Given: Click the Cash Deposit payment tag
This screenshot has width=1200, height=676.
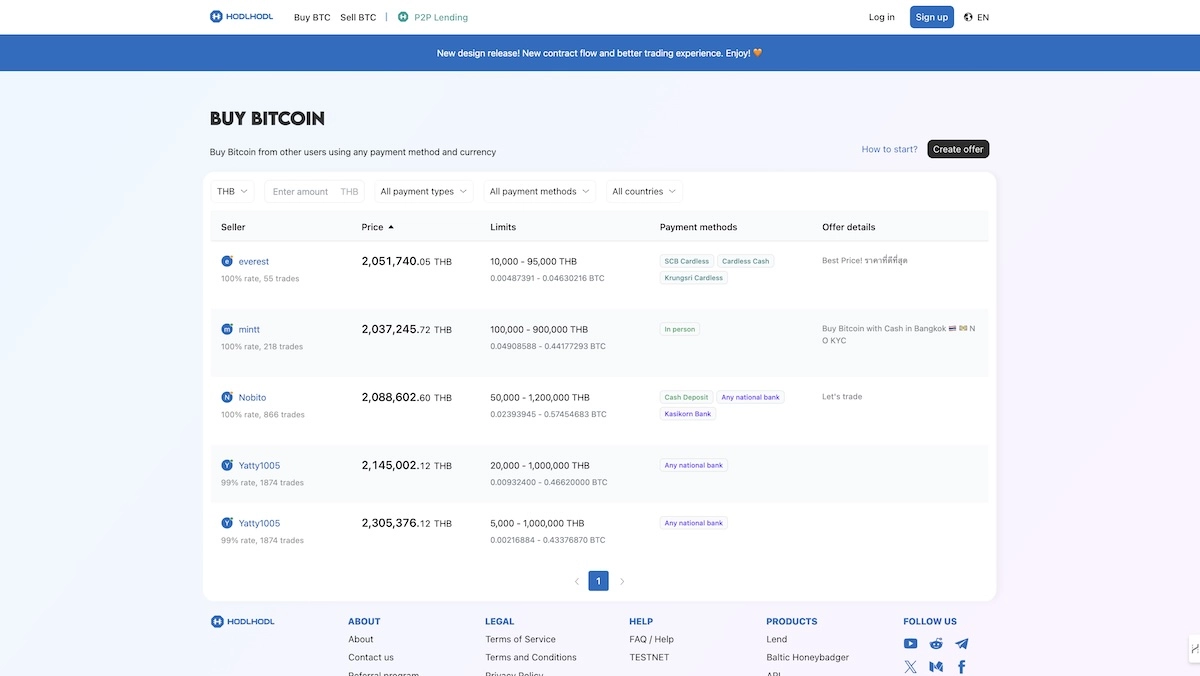Looking at the screenshot, I should click(x=687, y=397).
